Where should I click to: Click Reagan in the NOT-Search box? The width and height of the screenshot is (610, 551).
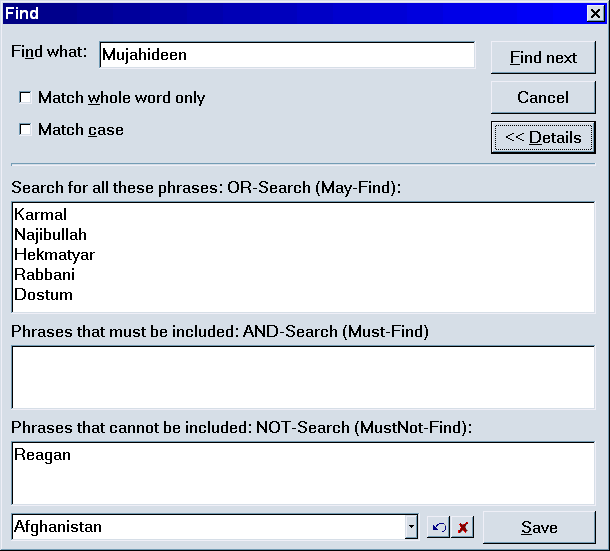(42, 455)
